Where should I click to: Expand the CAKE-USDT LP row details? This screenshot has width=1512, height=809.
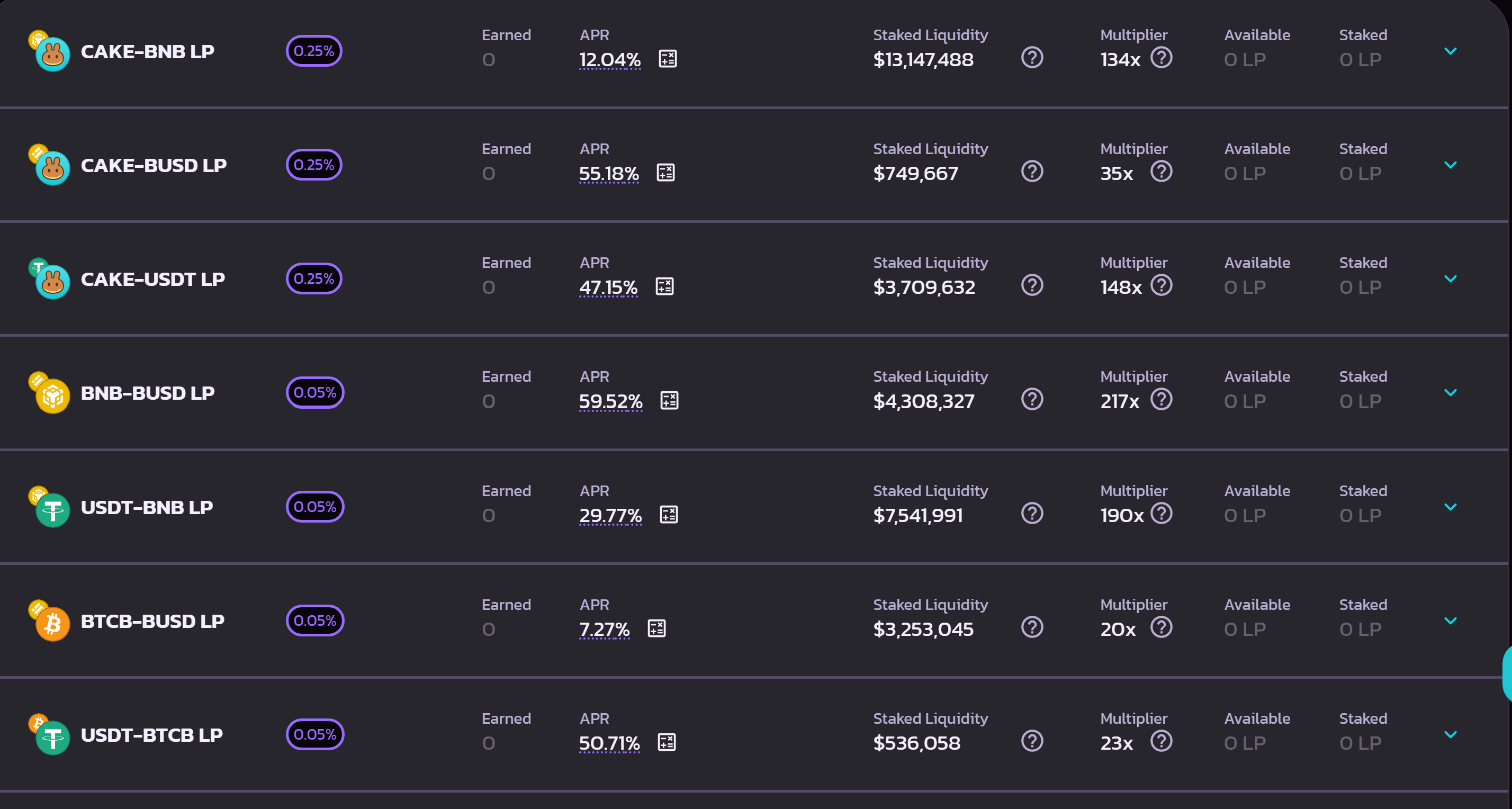click(1451, 279)
